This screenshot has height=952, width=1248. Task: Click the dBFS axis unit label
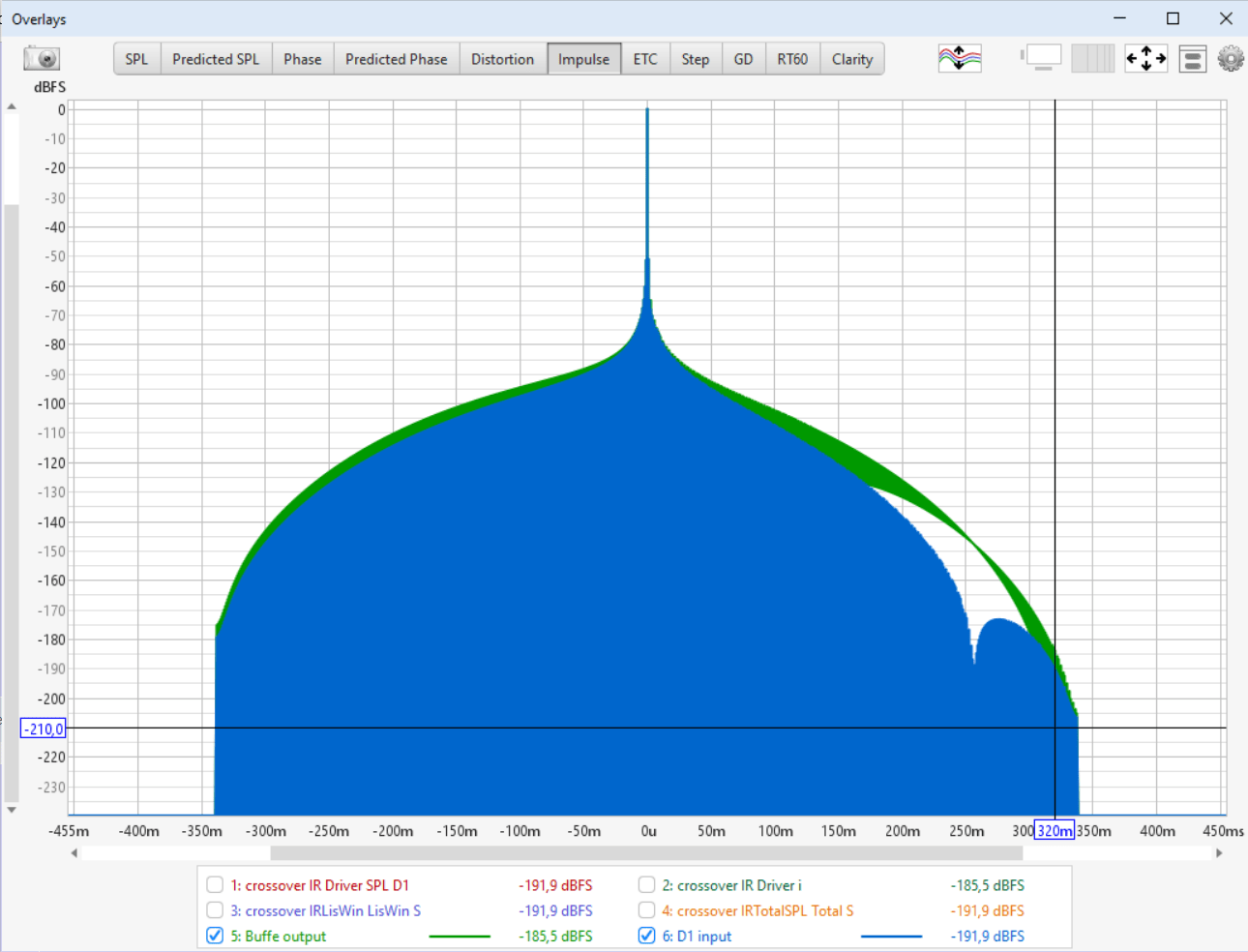50,87
